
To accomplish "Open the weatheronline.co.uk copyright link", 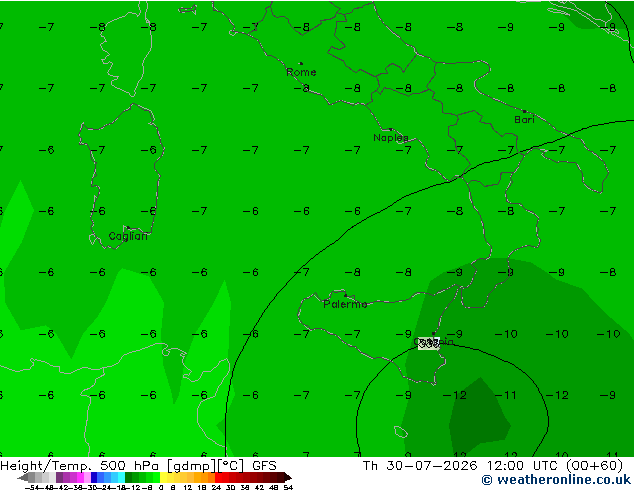I will (x=556, y=480).
